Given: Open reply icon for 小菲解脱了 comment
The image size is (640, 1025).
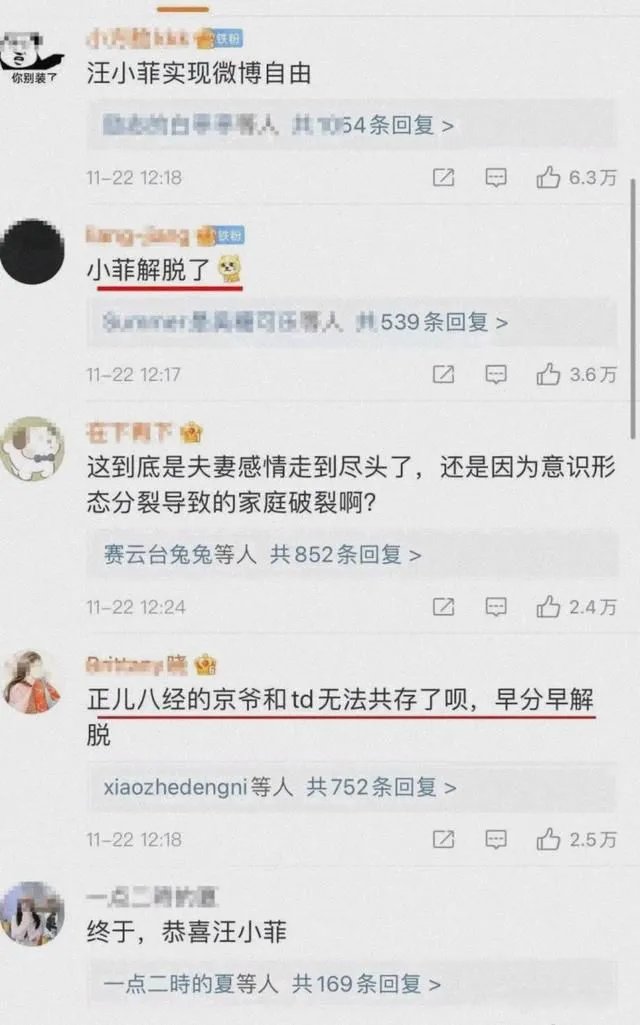Looking at the screenshot, I should click(496, 375).
